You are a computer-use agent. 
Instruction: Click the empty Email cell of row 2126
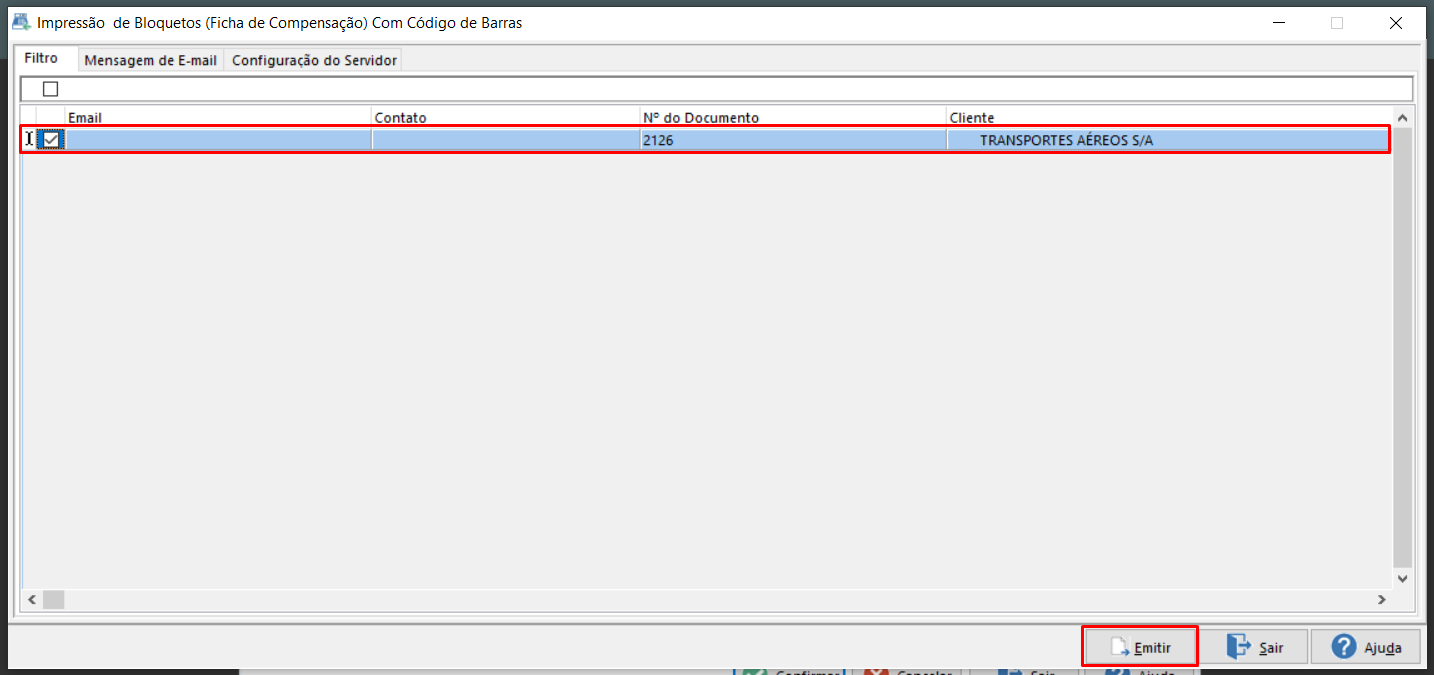(x=218, y=140)
